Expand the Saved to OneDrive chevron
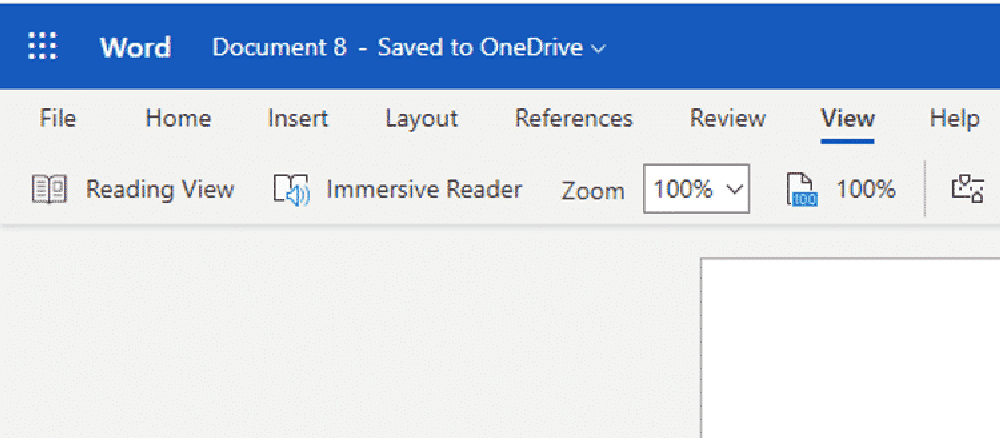The height and width of the screenshot is (438, 1000). pyautogui.click(x=599, y=48)
